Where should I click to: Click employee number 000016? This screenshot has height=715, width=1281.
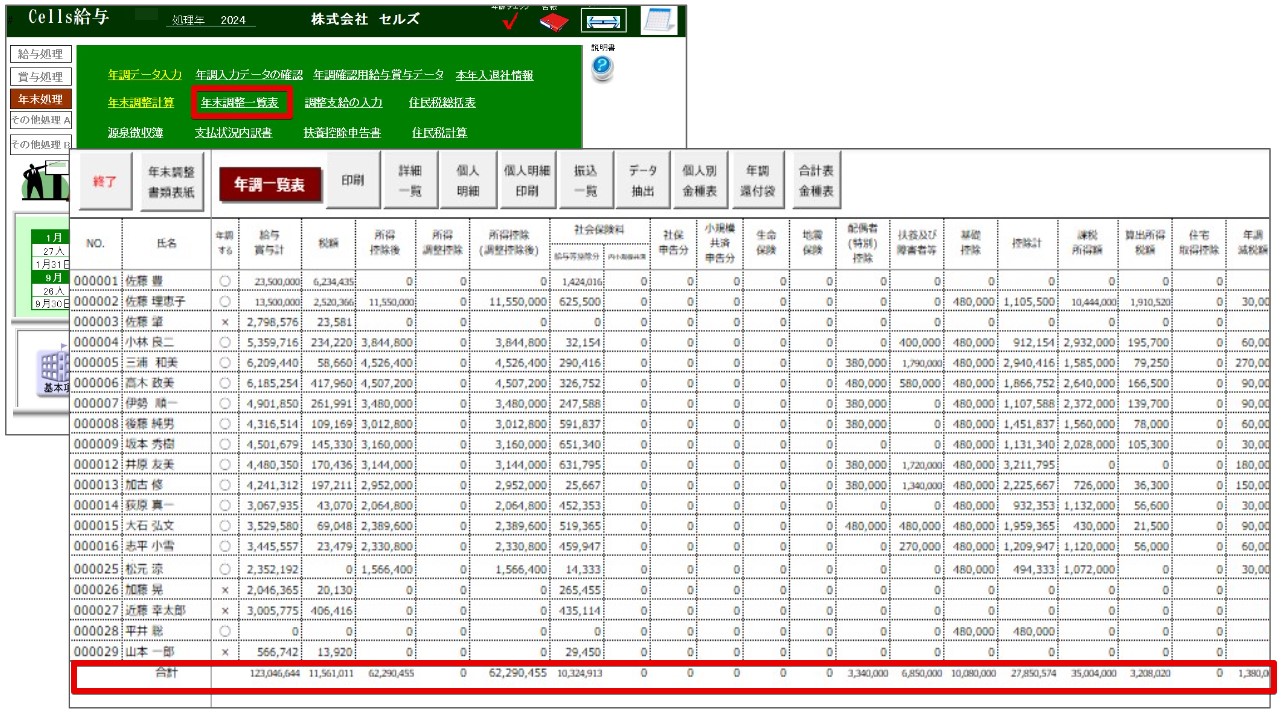click(x=96, y=546)
